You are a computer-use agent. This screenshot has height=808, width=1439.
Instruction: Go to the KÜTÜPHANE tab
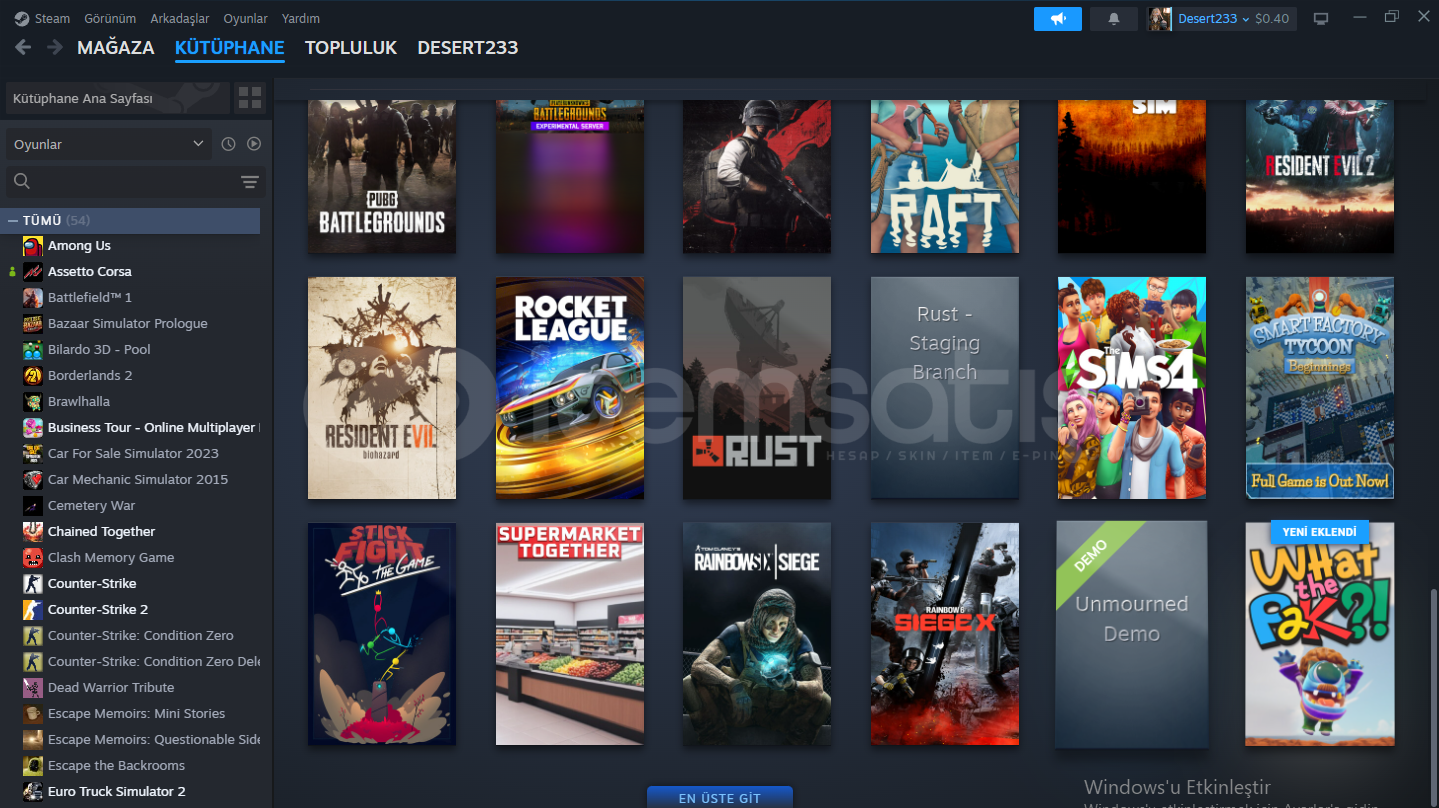pos(229,47)
